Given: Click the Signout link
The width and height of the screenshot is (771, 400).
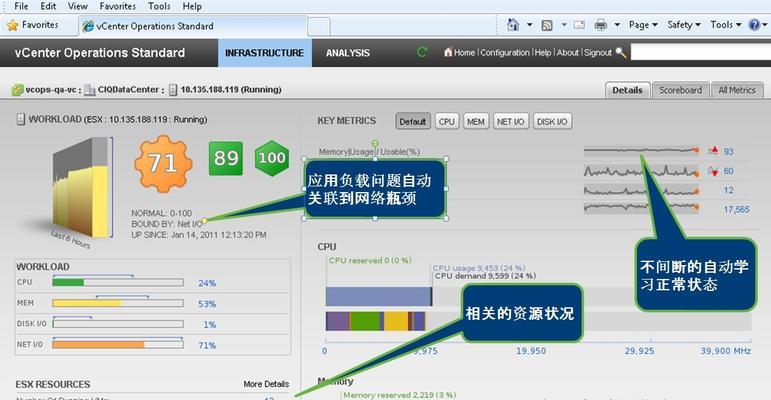Looking at the screenshot, I should [598, 52].
